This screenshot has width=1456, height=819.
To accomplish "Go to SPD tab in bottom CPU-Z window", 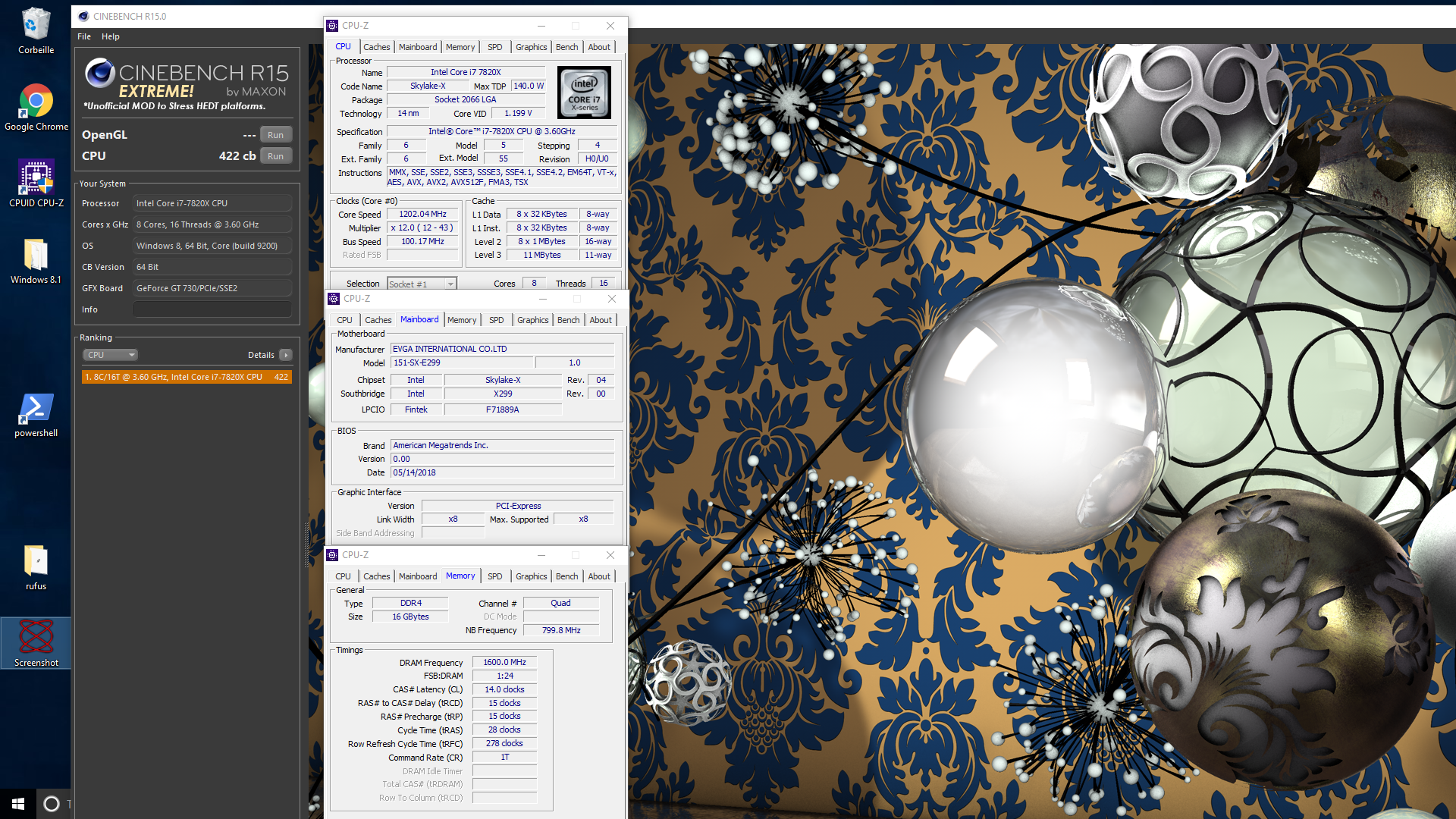I will click(x=495, y=576).
